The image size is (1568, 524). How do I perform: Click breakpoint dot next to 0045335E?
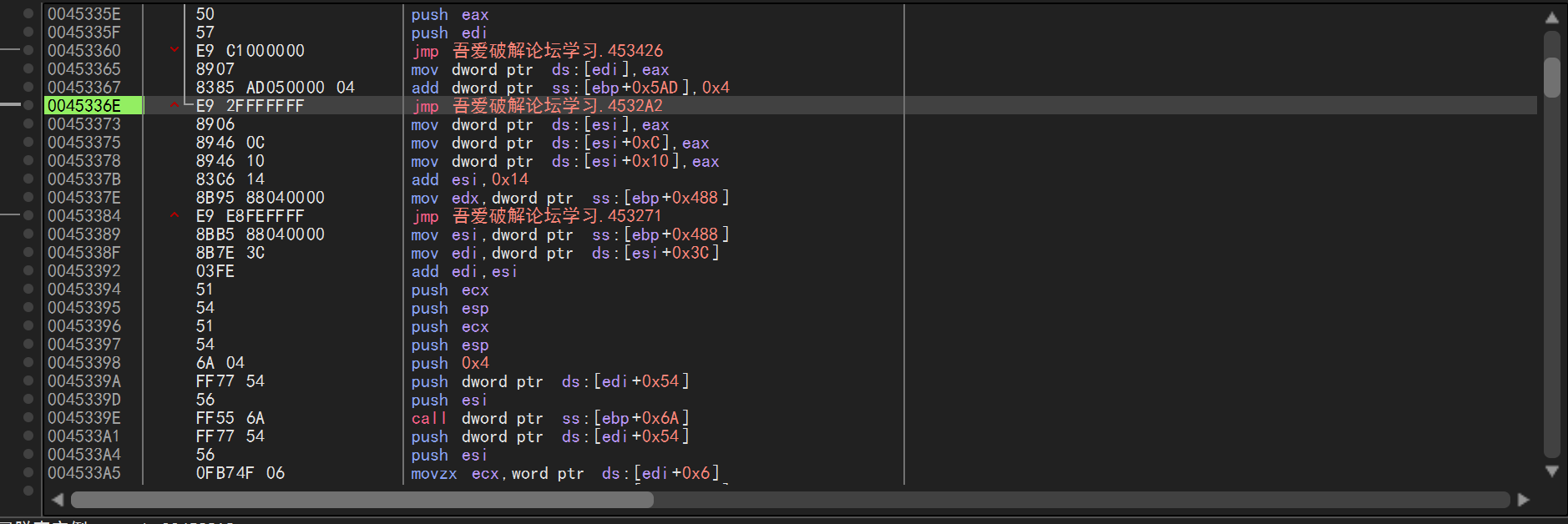[x=28, y=14]
